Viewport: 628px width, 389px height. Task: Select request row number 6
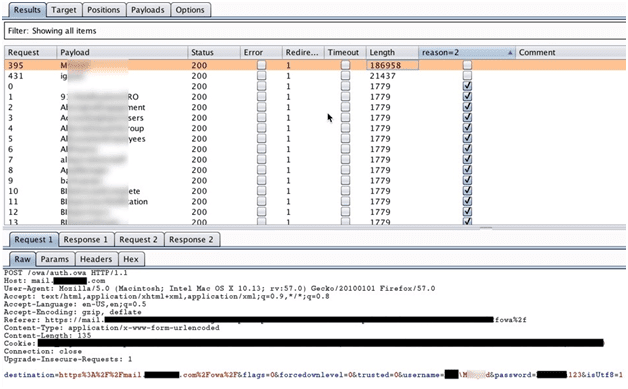coord(11,149)
